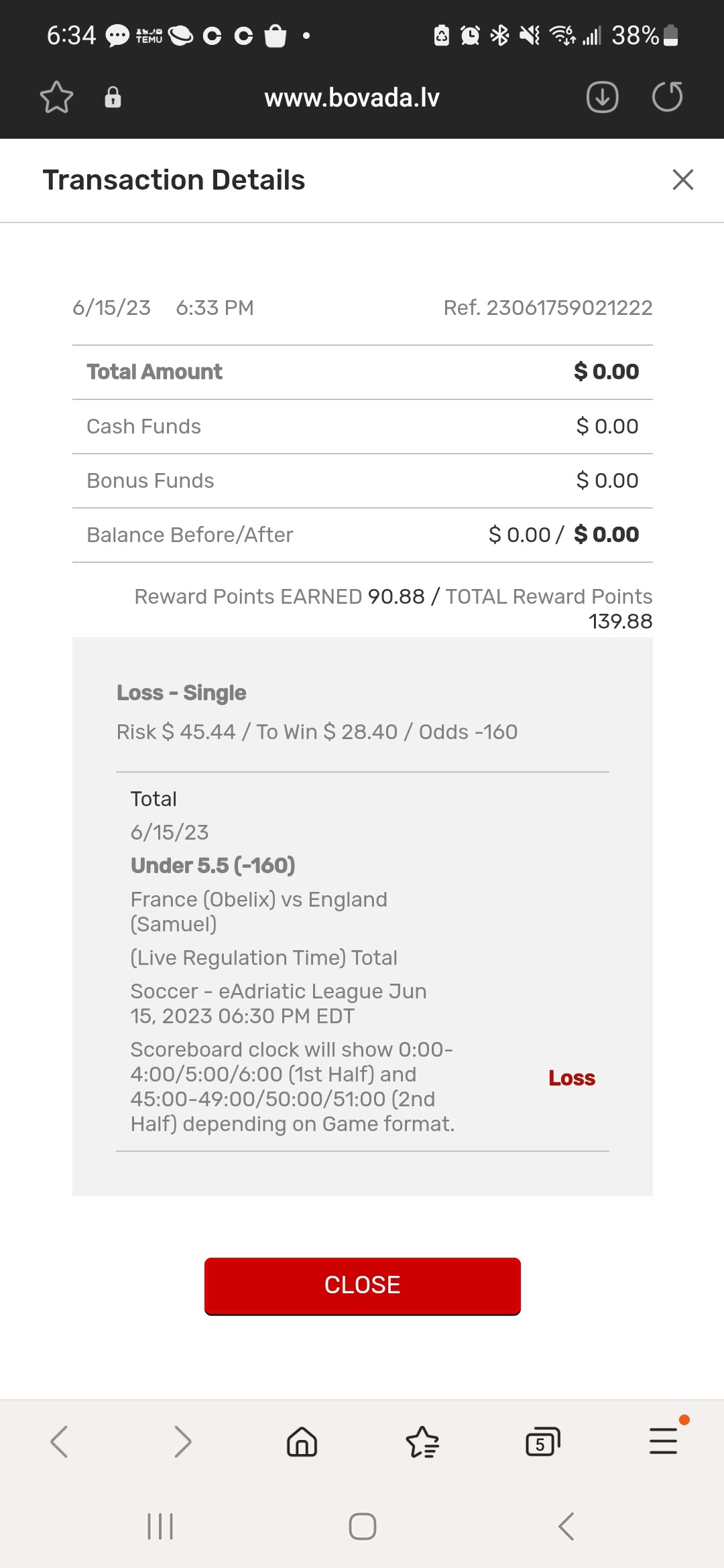Open the browser hamburger menu
724x1568 pixels.
click(663, 1441)
